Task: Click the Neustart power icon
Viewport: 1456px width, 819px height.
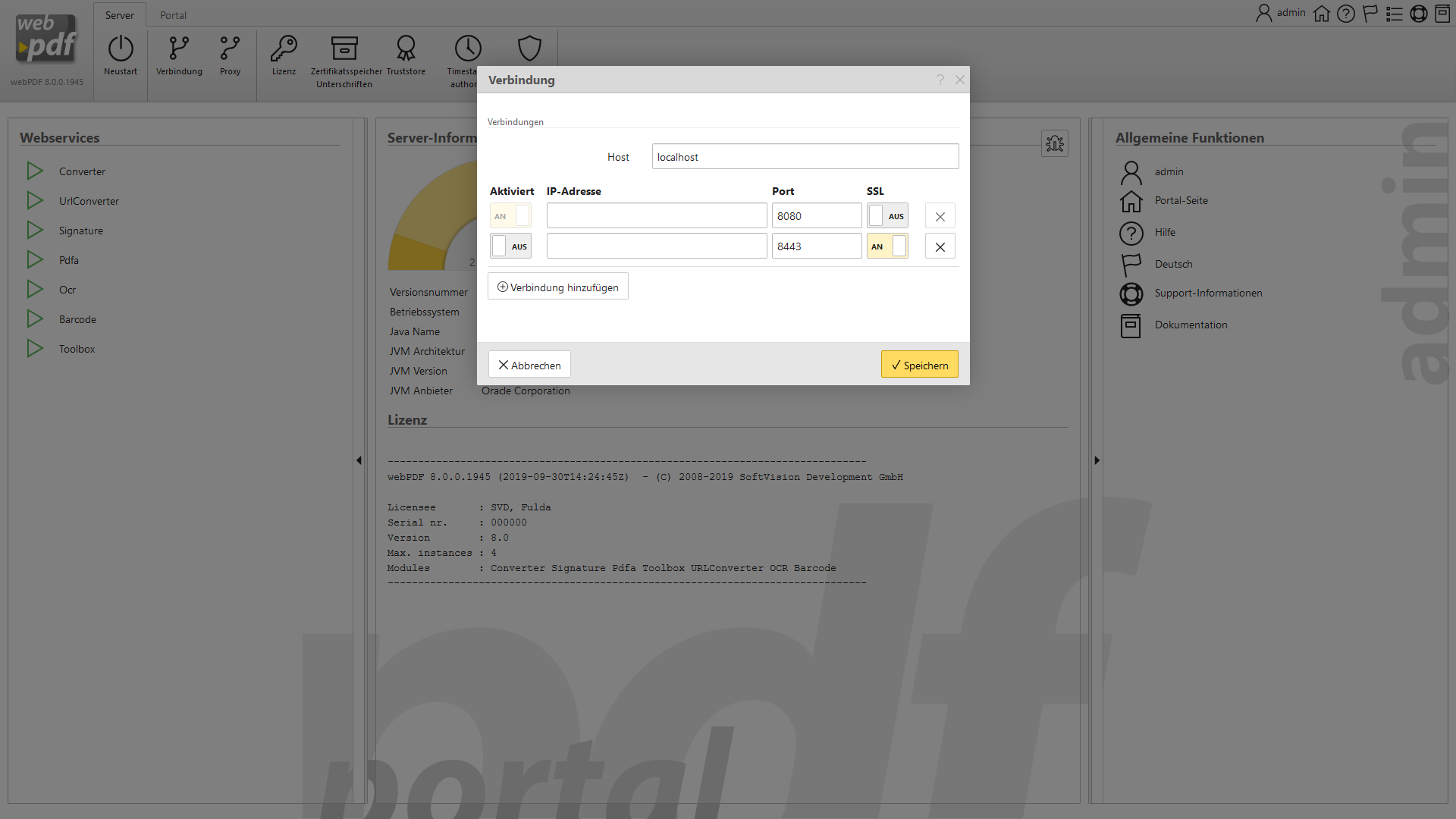Action: click(x=121, y=49)
